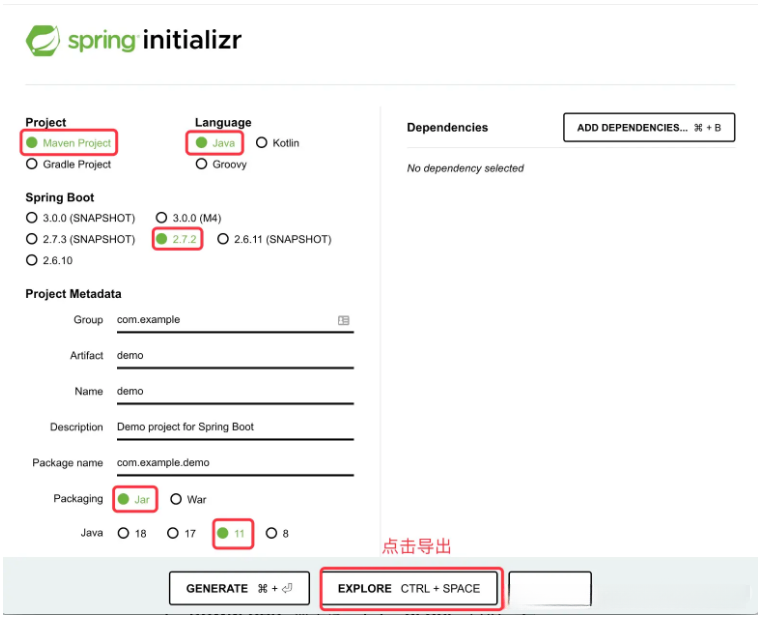Click the Dependencies heading

(x=447, y=128)
